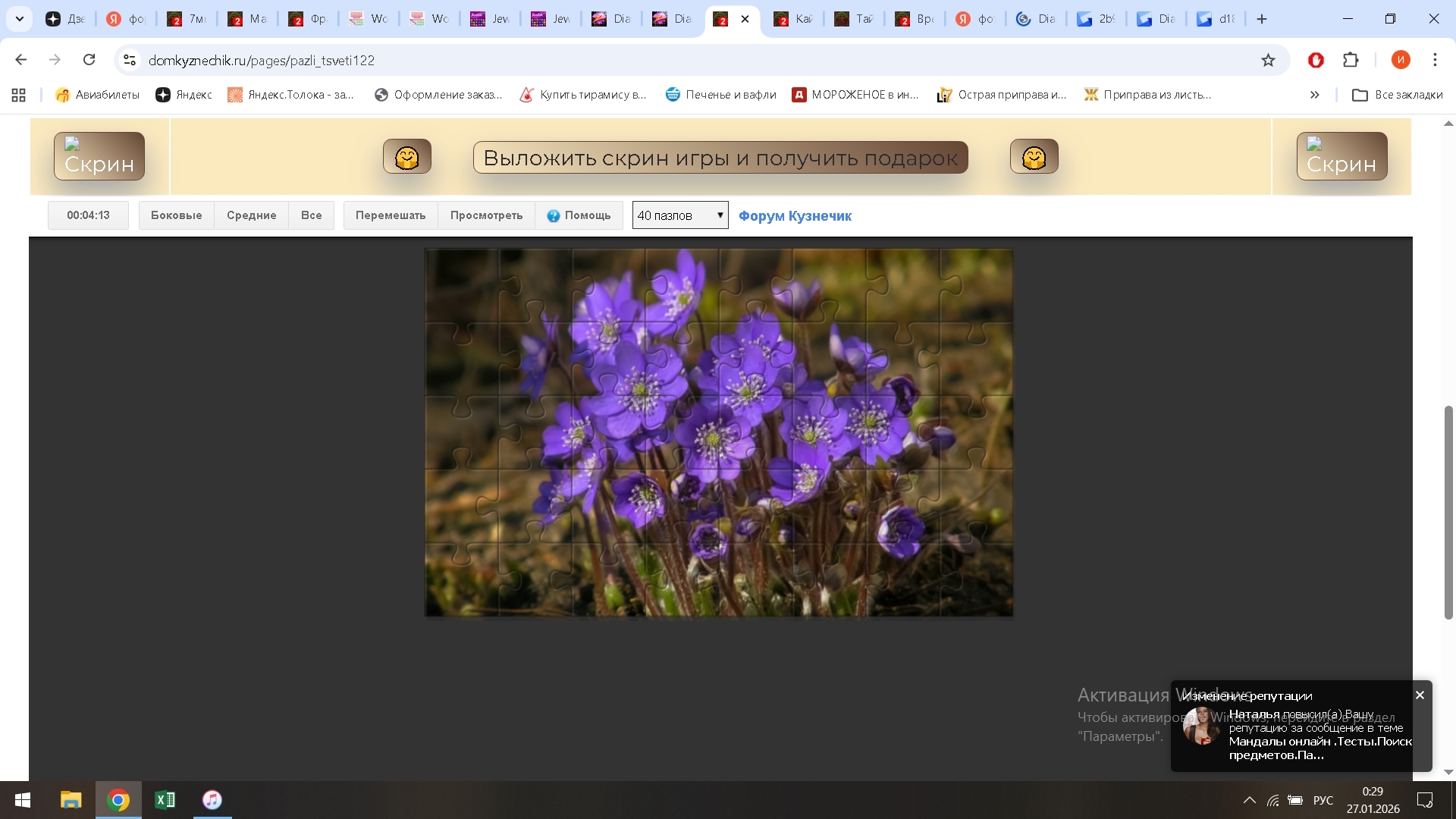
Task: Shuffle pieces with the Перемешать button
Action: coord(391,215)
